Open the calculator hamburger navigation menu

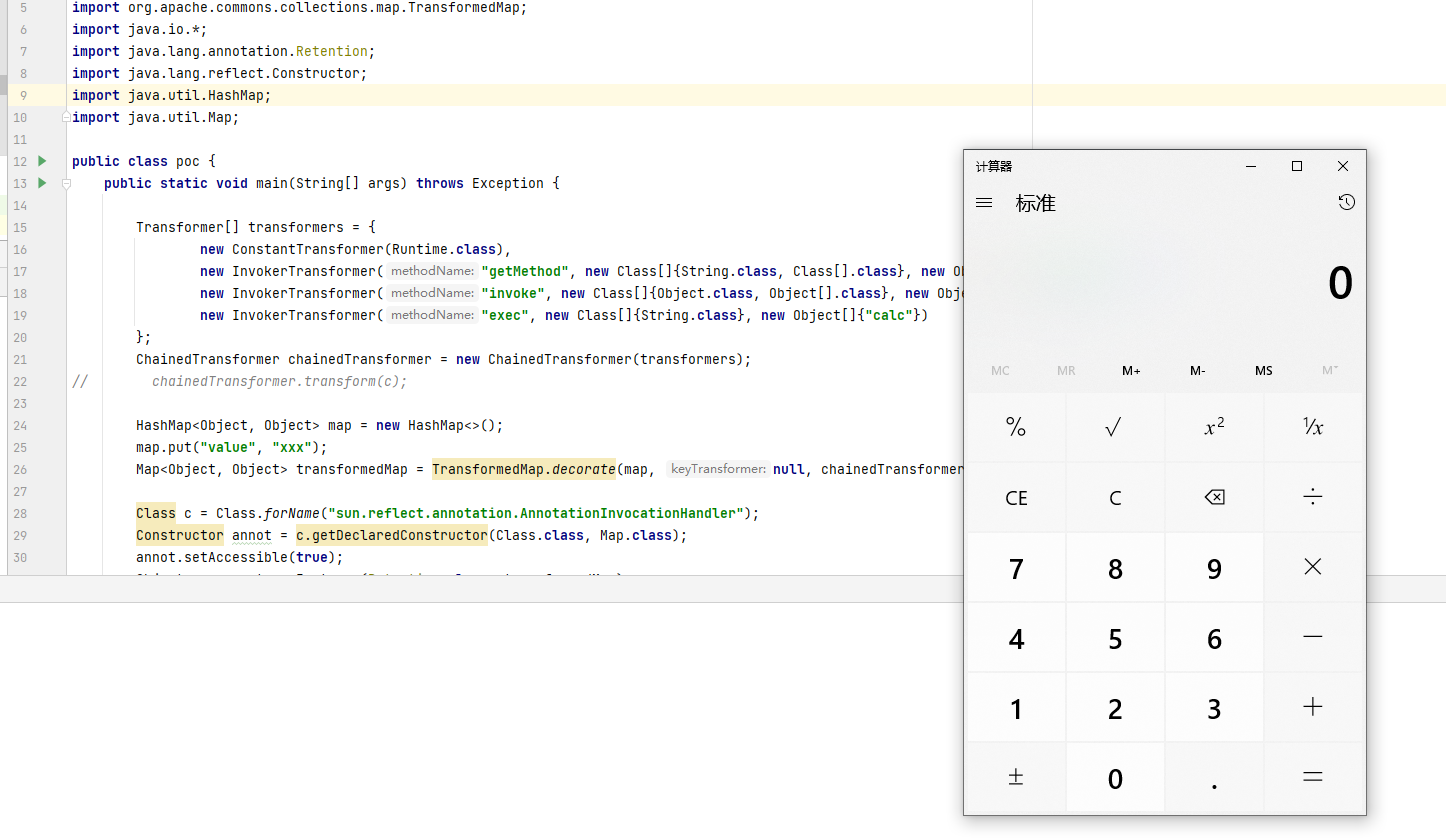coord(984,203)
